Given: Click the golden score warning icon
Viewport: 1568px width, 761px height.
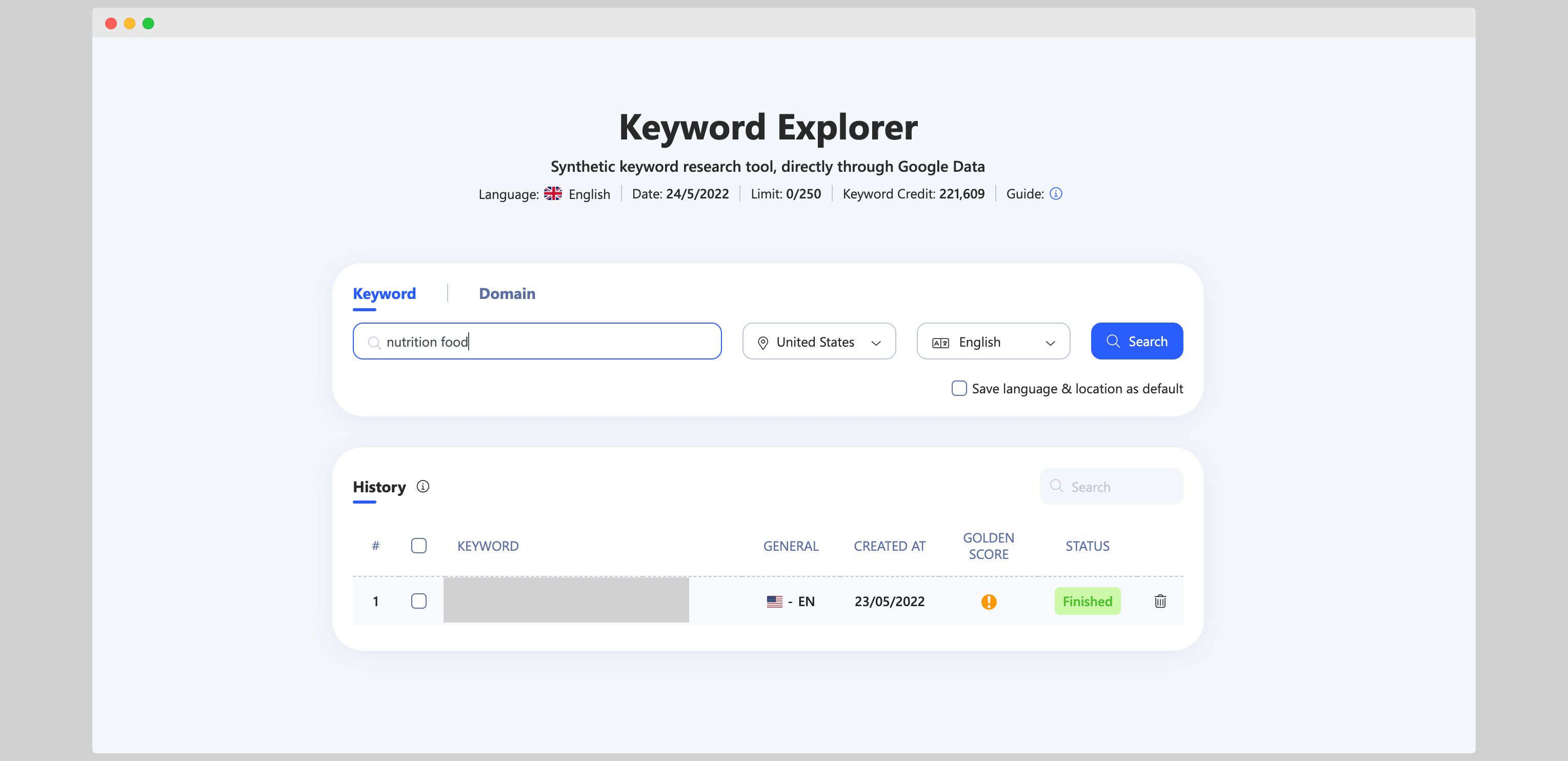Looking at the screenshot, I should (x=989, y=601).
